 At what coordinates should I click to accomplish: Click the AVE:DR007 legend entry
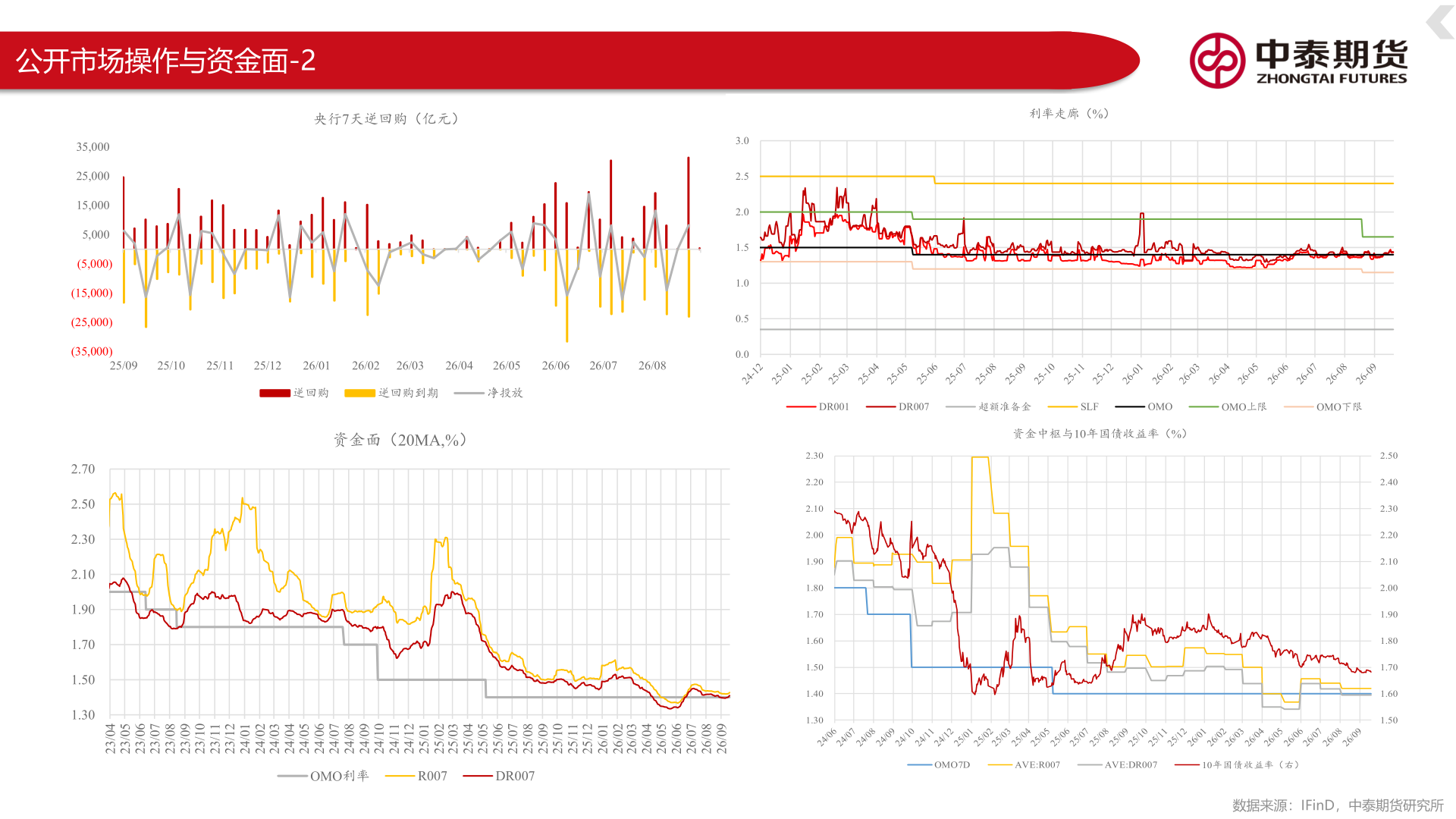pos(1118,765)
